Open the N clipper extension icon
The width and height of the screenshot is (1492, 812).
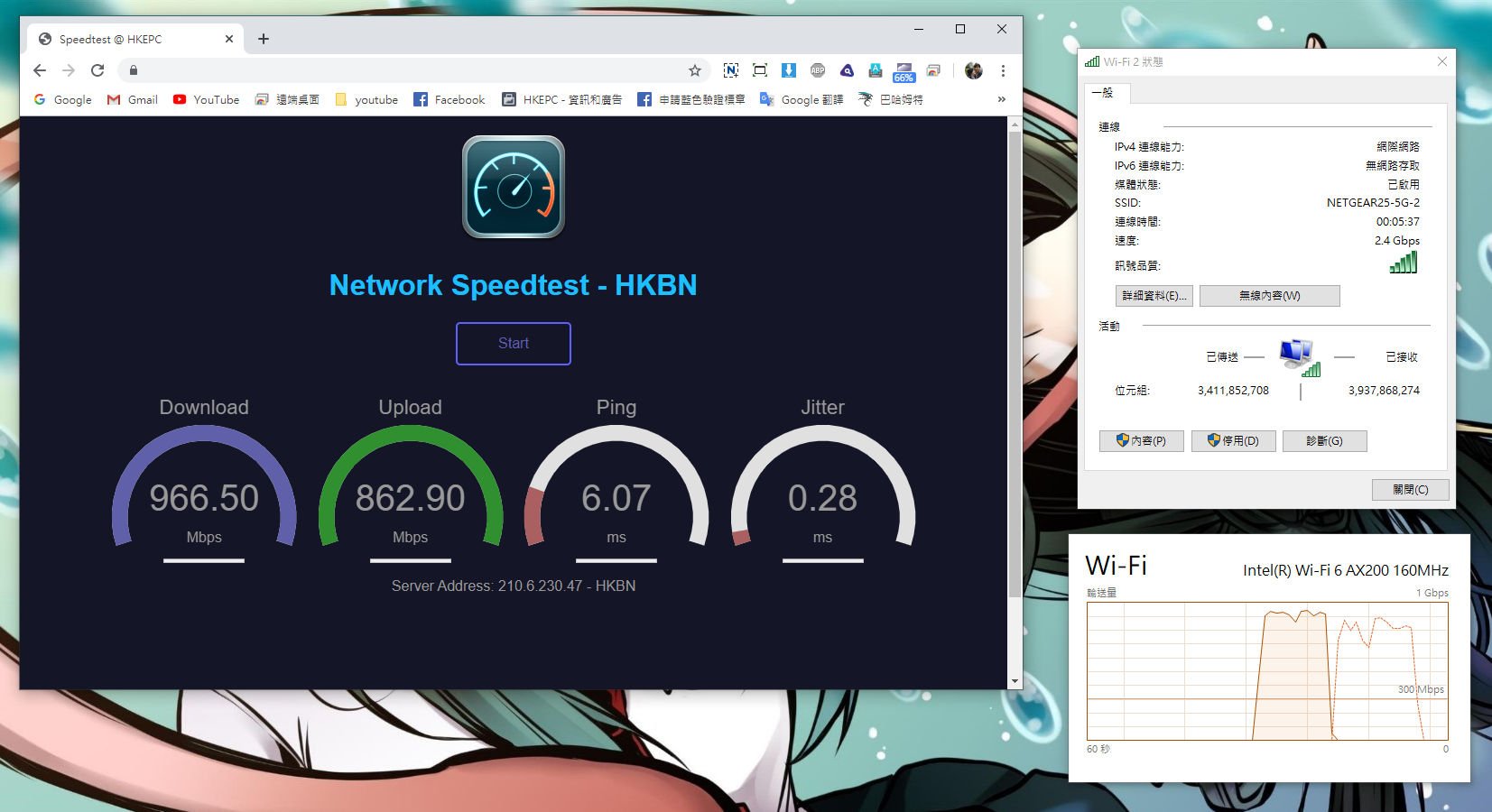731,70
